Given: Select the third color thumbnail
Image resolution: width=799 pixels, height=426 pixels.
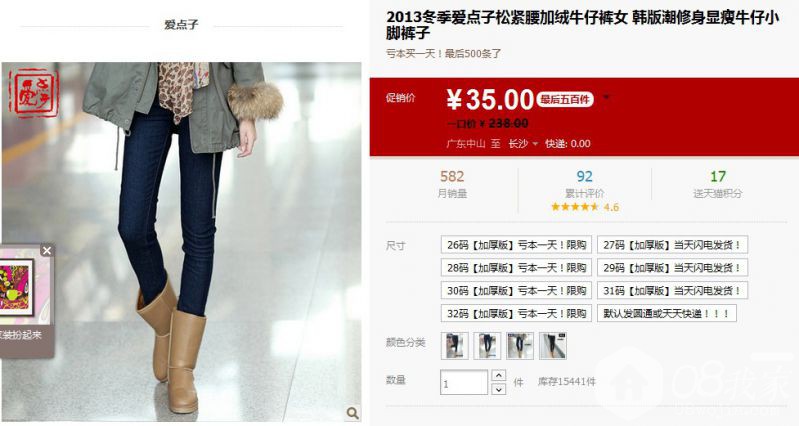Looking at the screenshot, I should [x=520, y=345].
